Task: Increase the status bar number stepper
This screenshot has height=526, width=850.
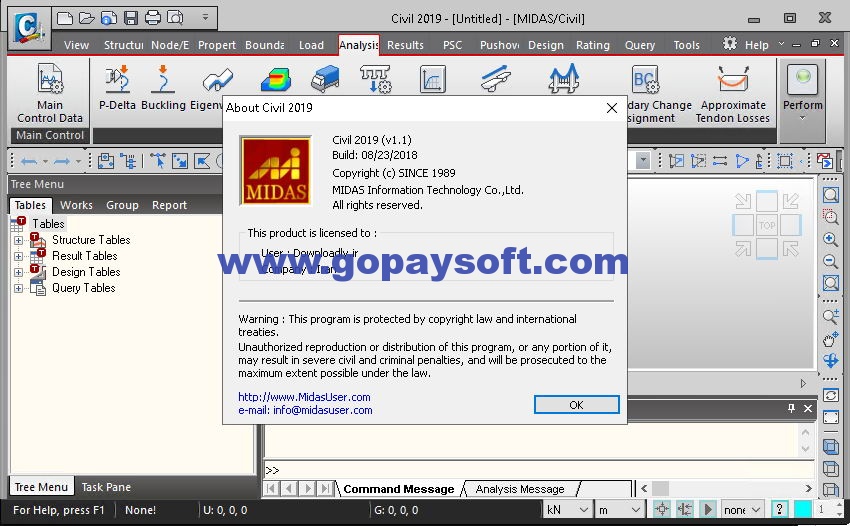Action: (840, 505)
